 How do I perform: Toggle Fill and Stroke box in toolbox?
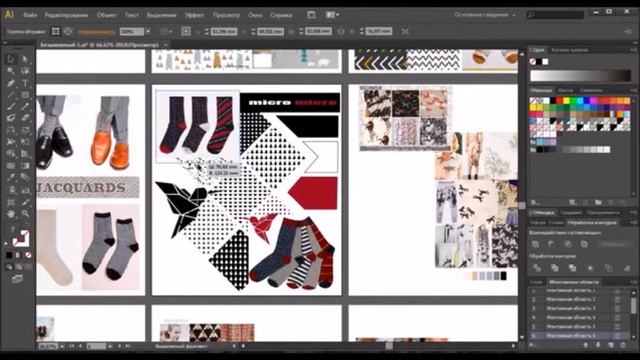coord(20,239)
